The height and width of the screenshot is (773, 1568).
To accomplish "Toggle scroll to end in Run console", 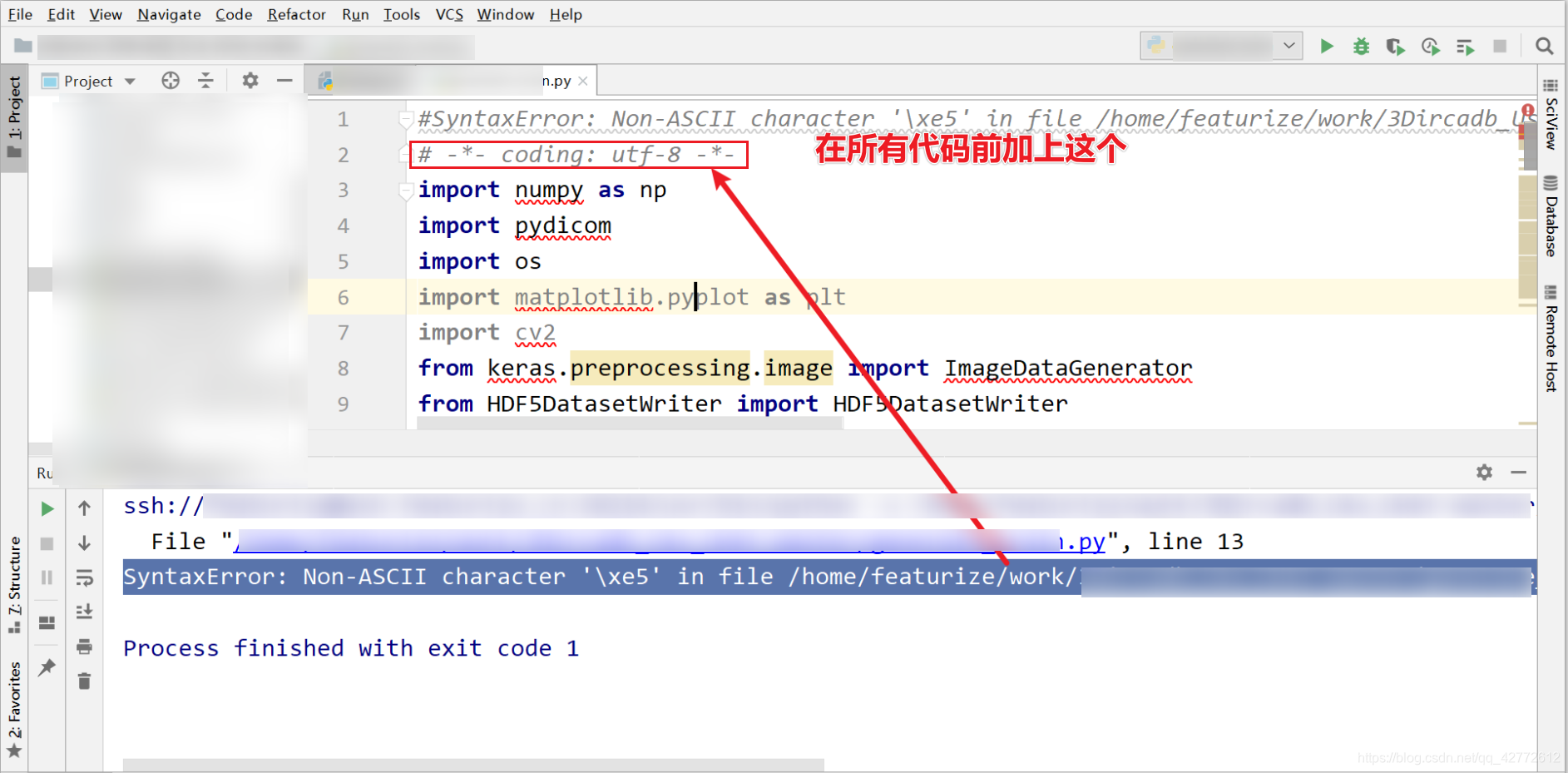I will point(84,612).
